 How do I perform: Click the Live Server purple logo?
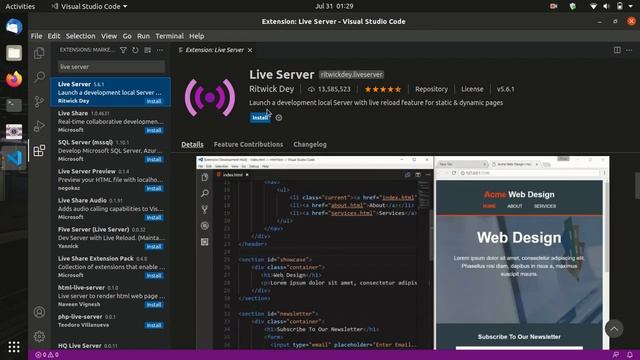tap(210, 98)
